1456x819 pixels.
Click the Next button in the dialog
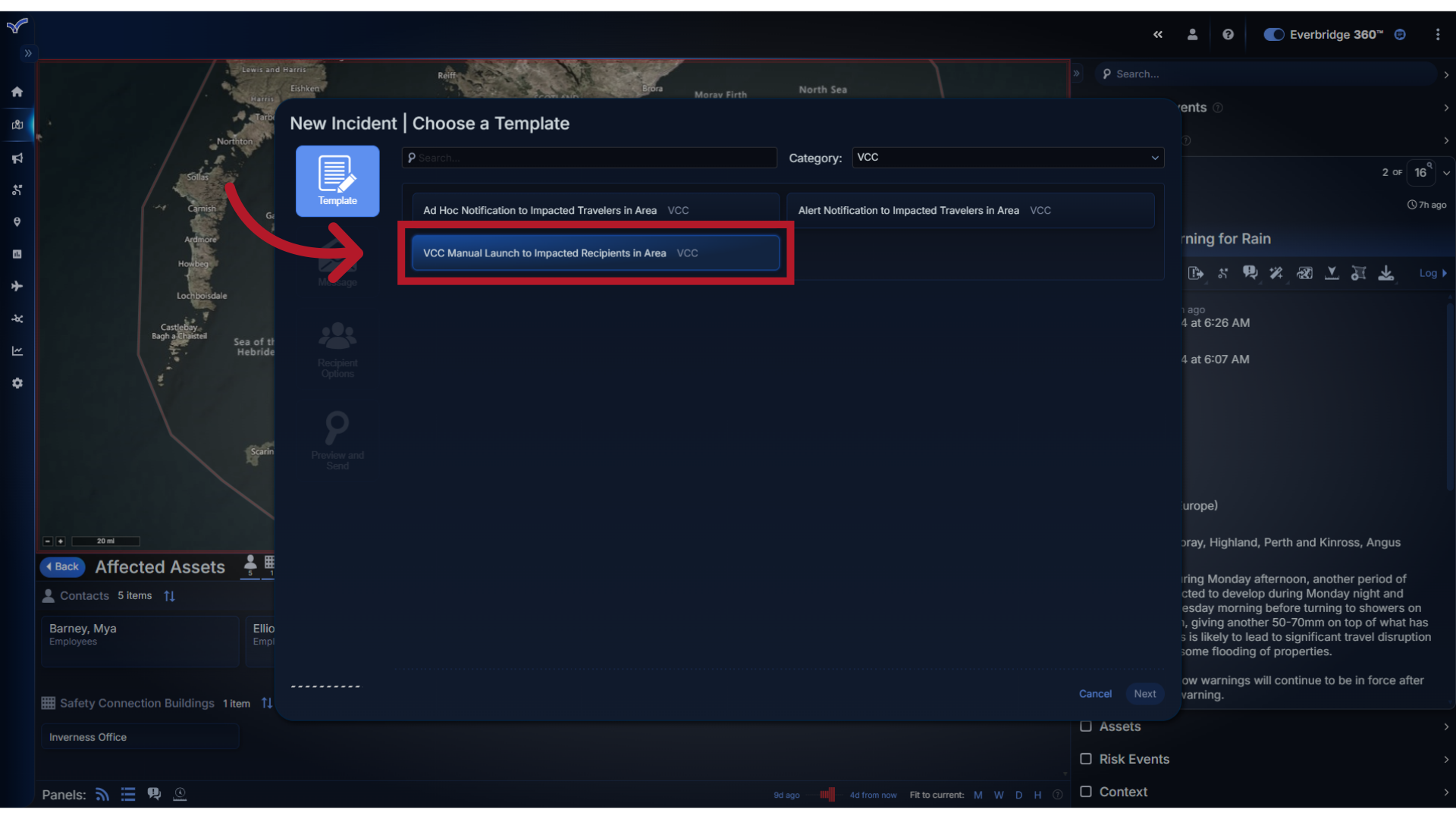point(1144,693)
